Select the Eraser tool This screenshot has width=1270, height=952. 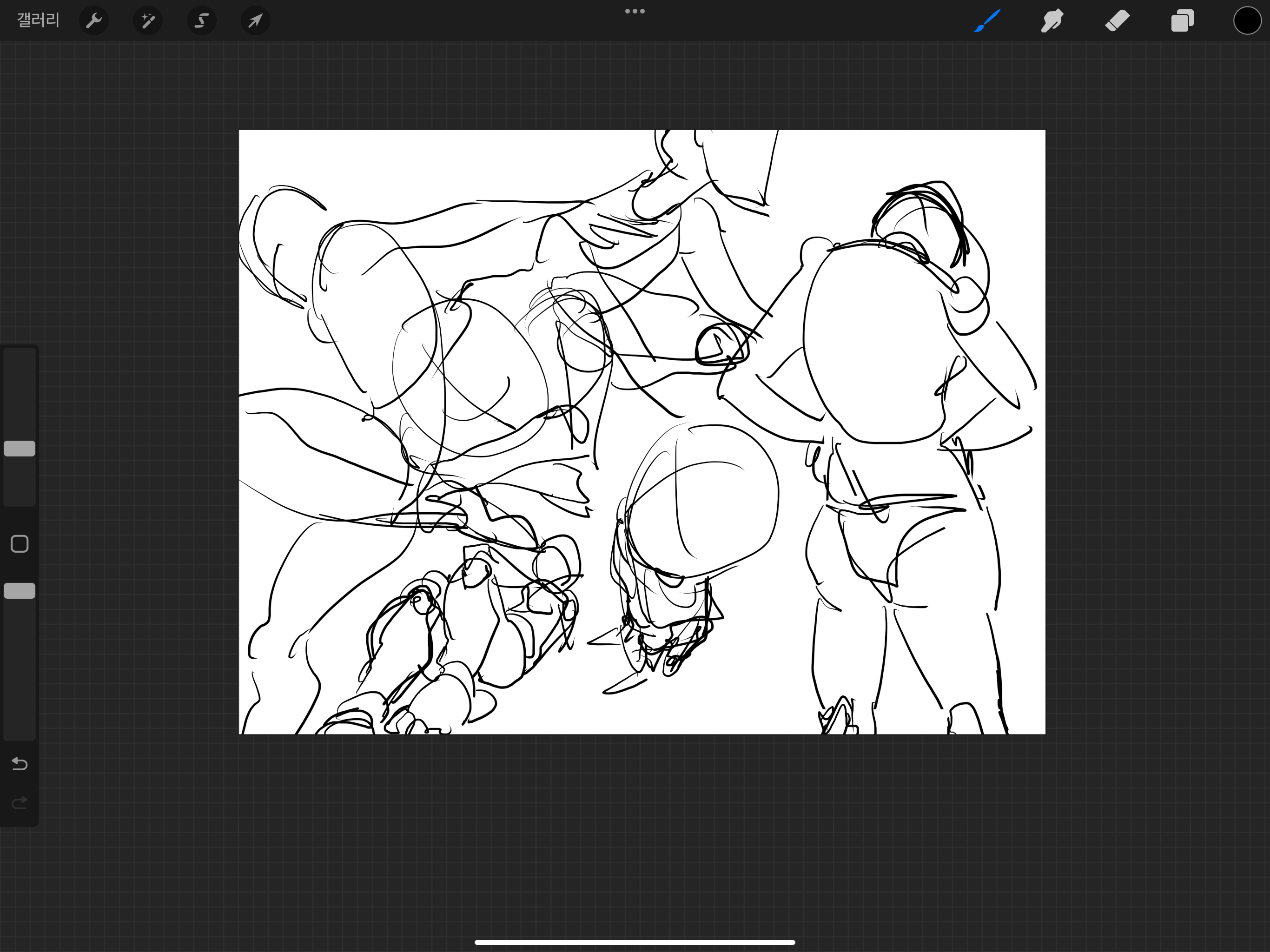click(1117, 21)
